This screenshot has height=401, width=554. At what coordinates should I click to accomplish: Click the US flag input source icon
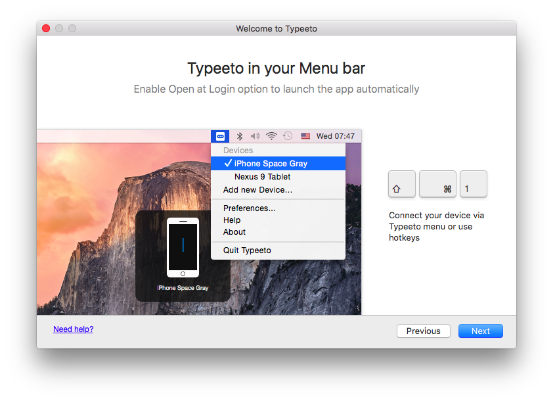(x=305, y=136)
